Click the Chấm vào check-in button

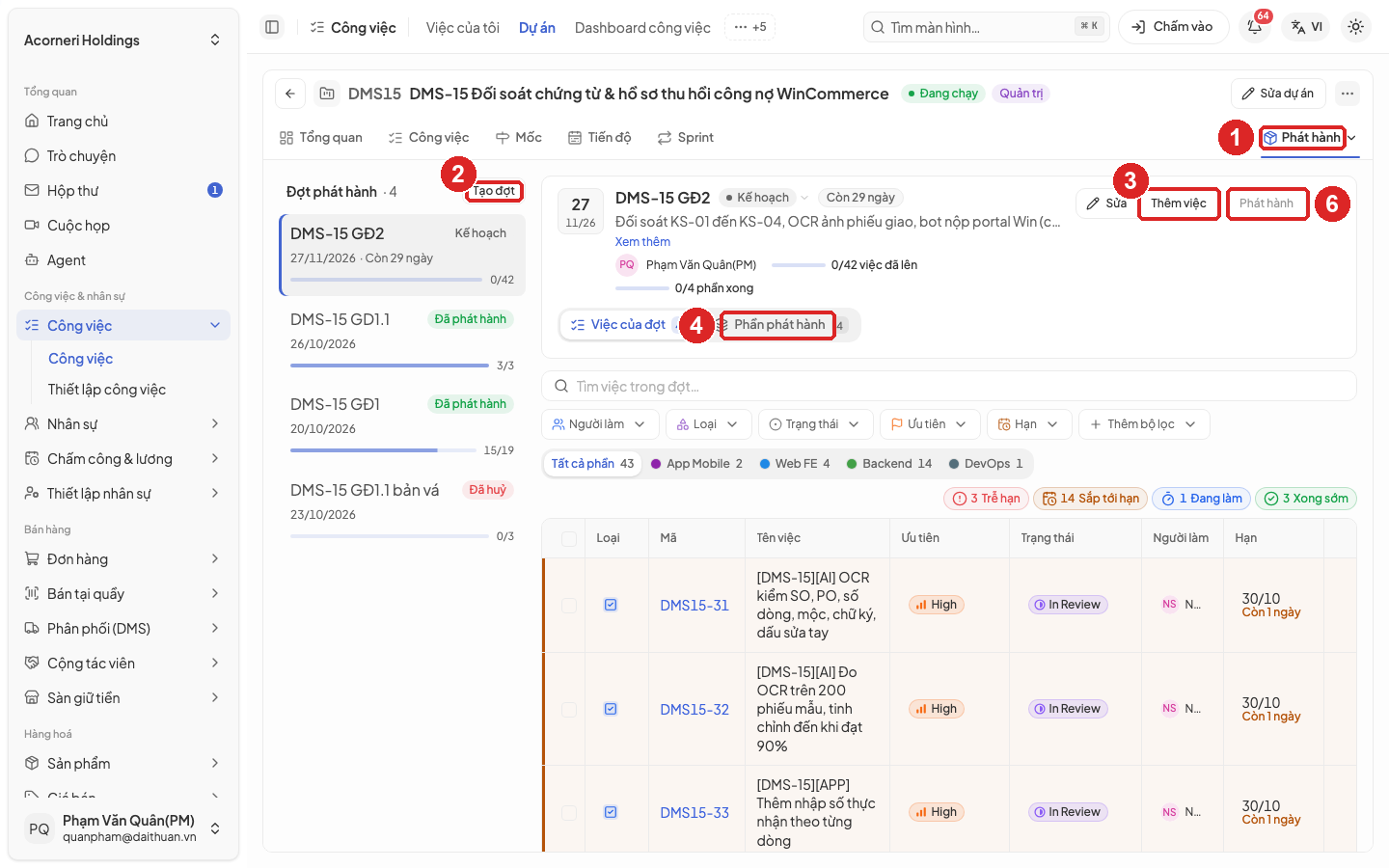pos(1173,27)
